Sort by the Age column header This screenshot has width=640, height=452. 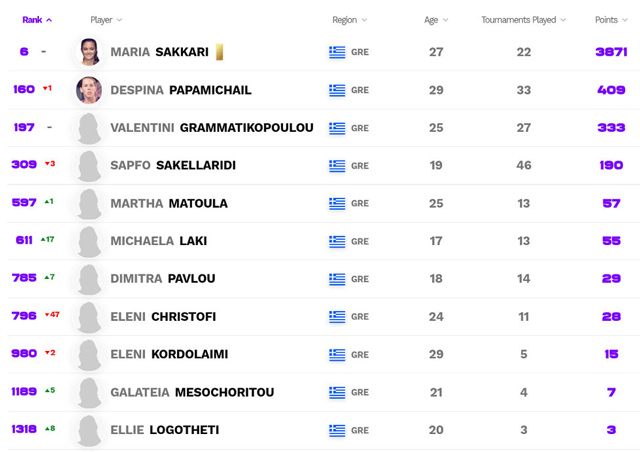[x=436, y=20]
